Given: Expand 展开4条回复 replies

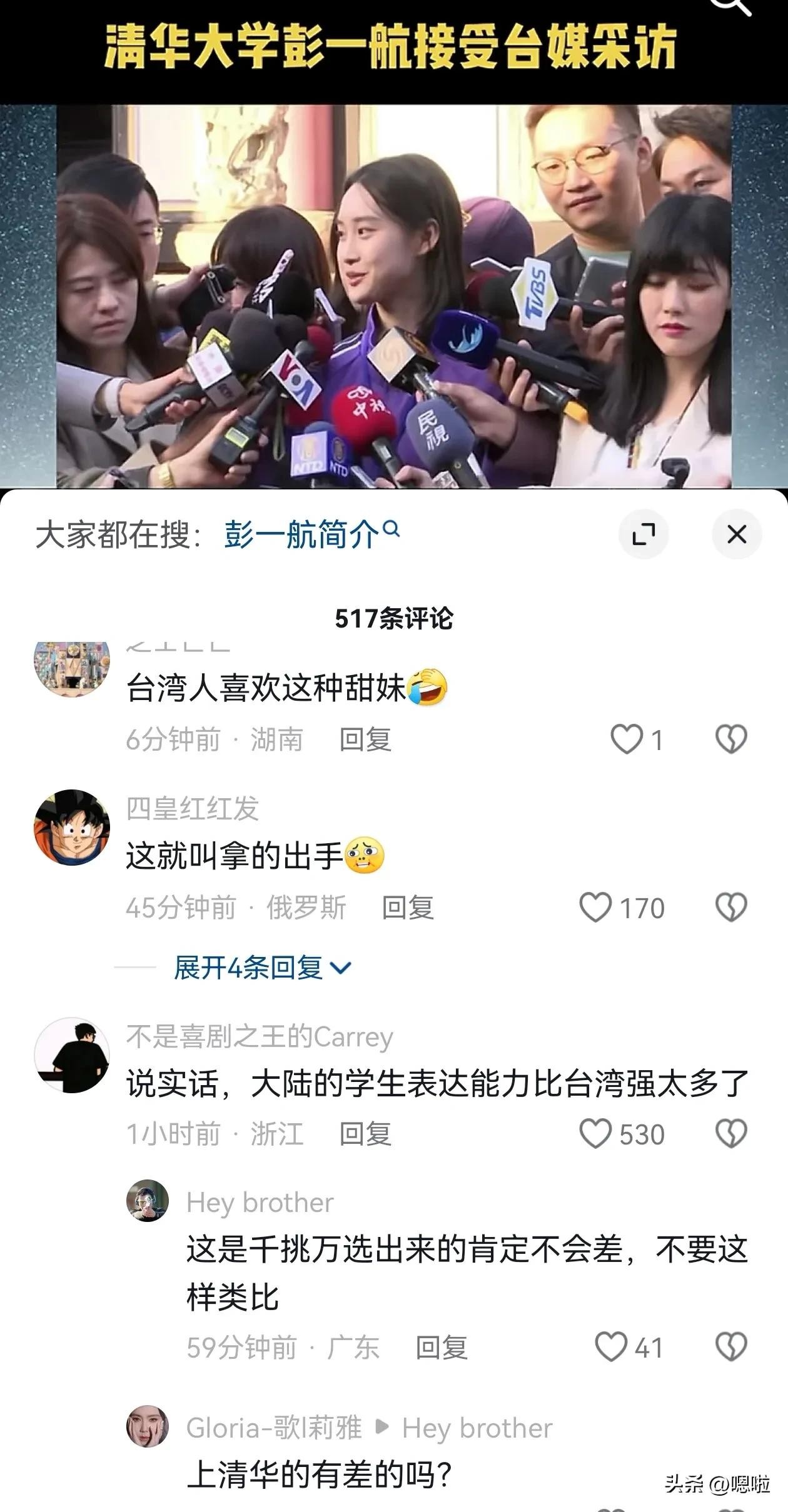Looking at the screenshot, I should [263, 968].
